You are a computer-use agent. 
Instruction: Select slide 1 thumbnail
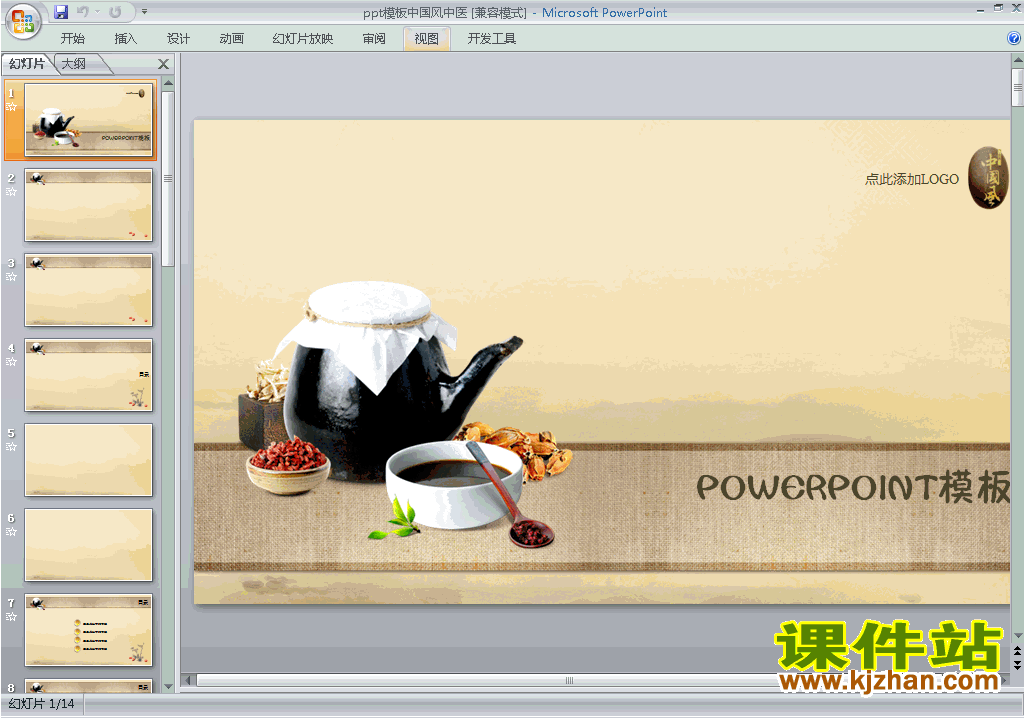tap(89, 120)
